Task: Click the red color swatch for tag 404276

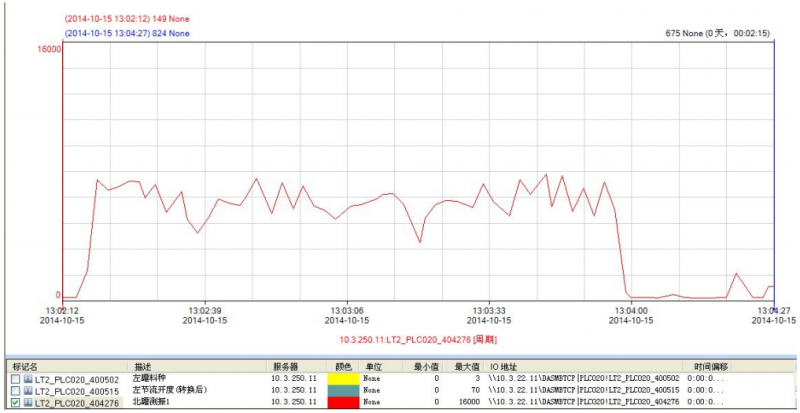Action: (340, 402)
